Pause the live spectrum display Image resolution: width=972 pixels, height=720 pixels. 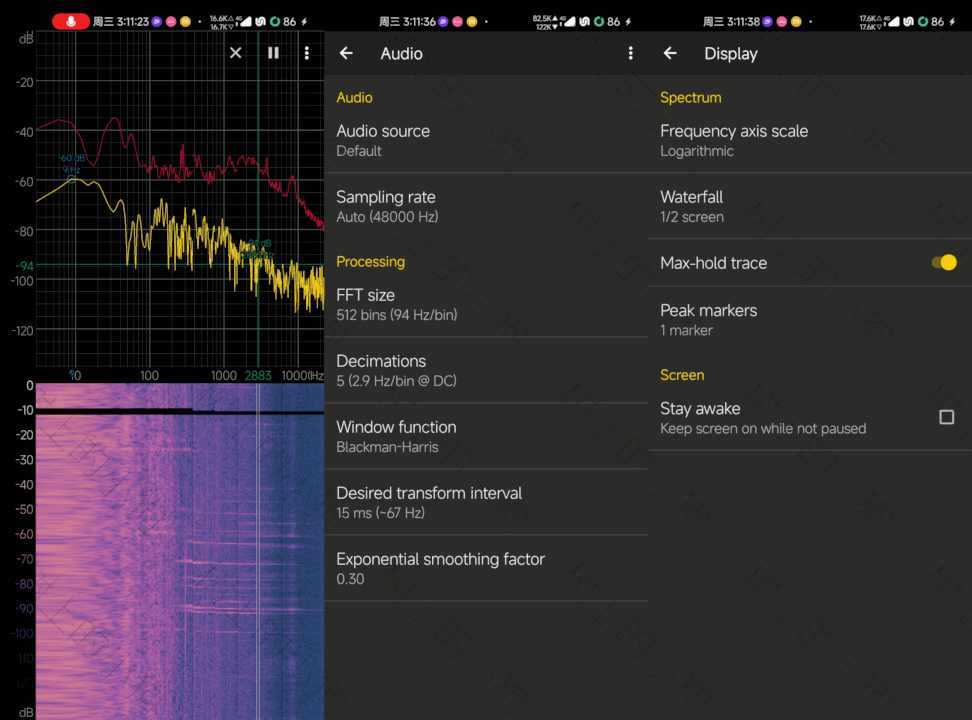[x=273, y=53]
